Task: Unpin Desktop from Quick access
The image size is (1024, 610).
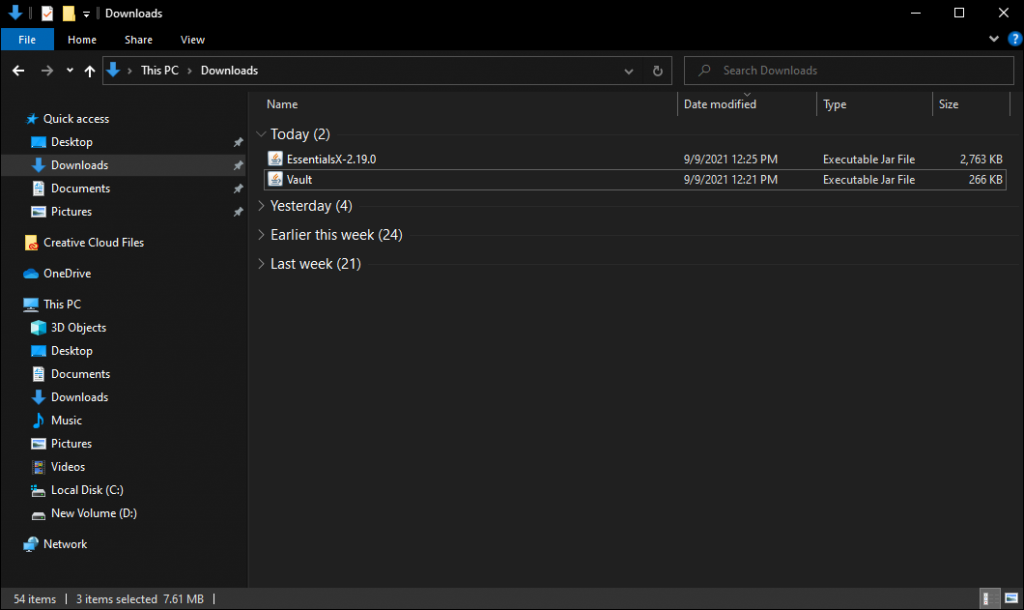Action: (x=238, y=142)
